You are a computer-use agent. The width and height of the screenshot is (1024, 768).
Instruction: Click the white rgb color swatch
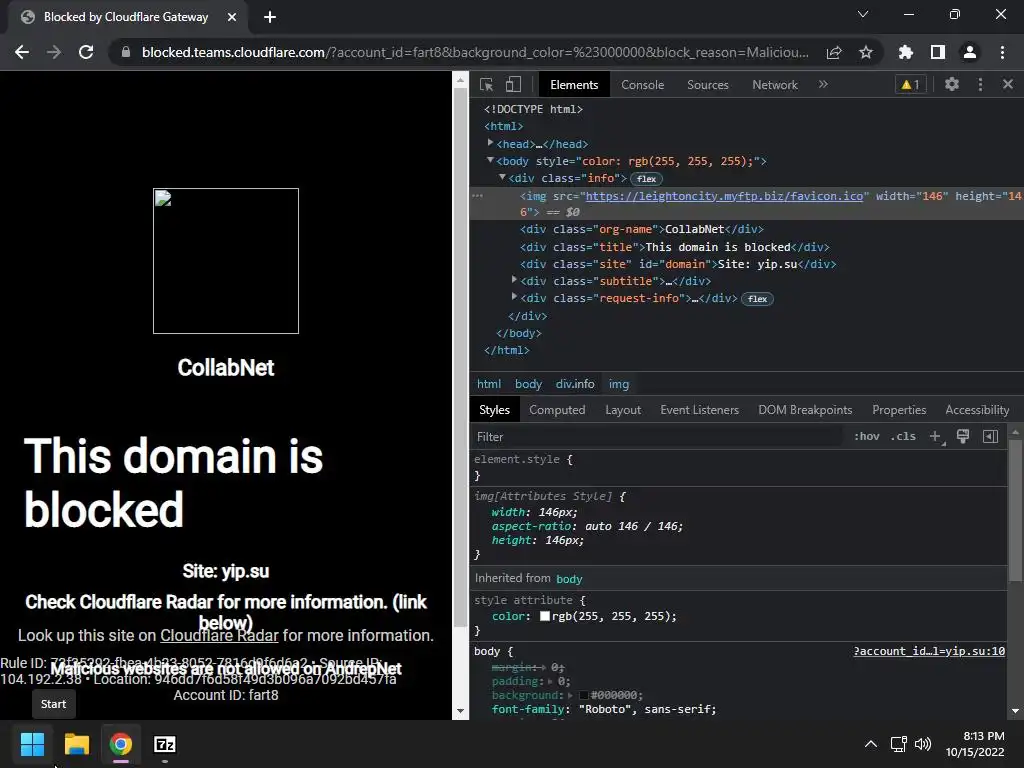pos(545,616)
